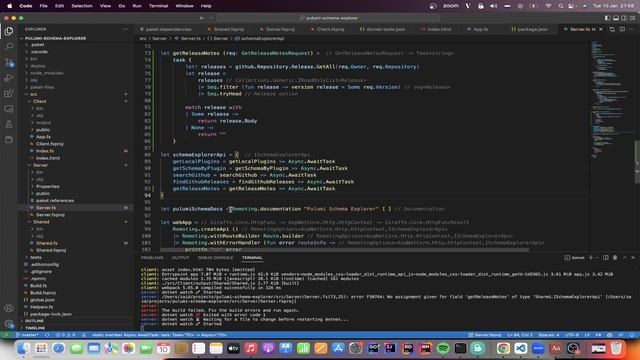Open the Remote Explorer view icon
Image resolution: width=640 pixels, height=360 pixels.
[9, 109]
